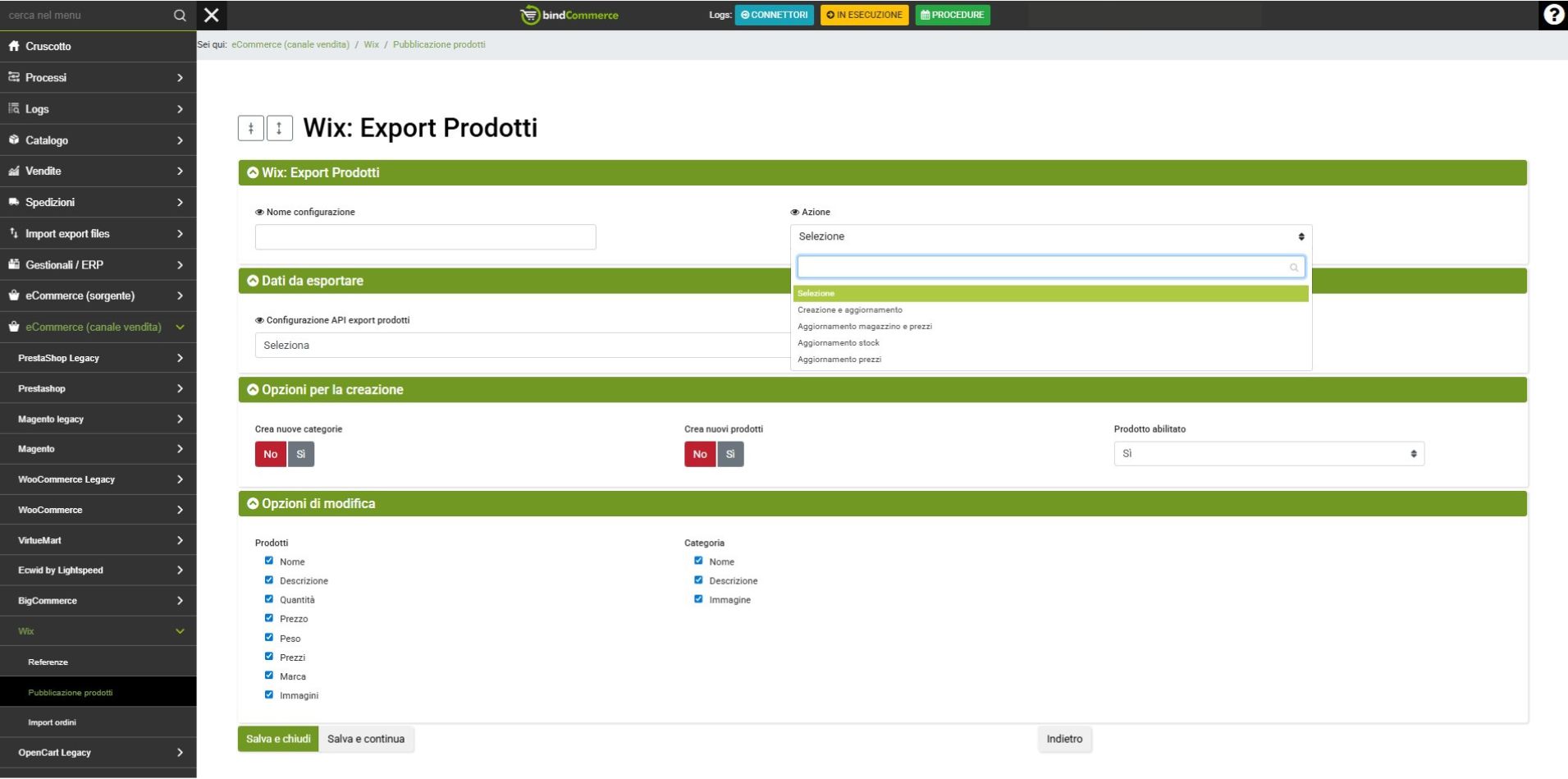Open the Prodotto abilitato dropdown

[x=1268, y=454]
